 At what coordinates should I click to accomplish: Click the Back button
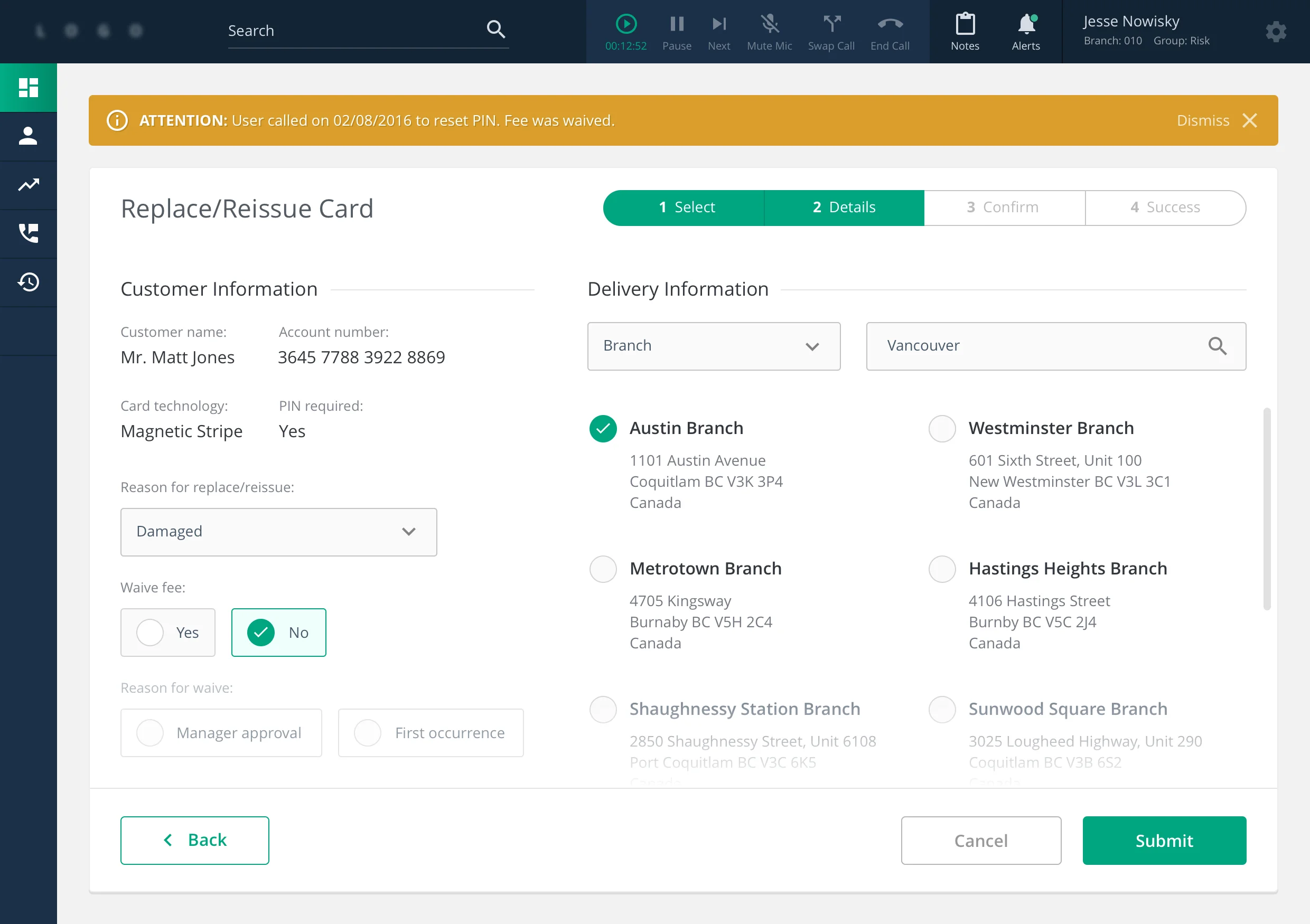click(x=194, y=840)
